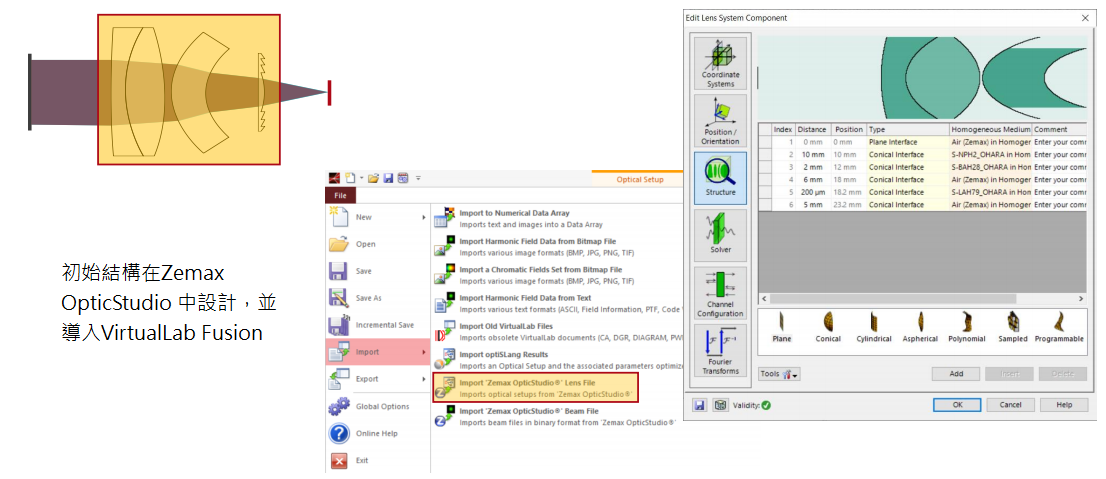1106x479 pixels.
Task: Click the S-LAH79_OHARA medium cell
Action: [x=990, y=192]
